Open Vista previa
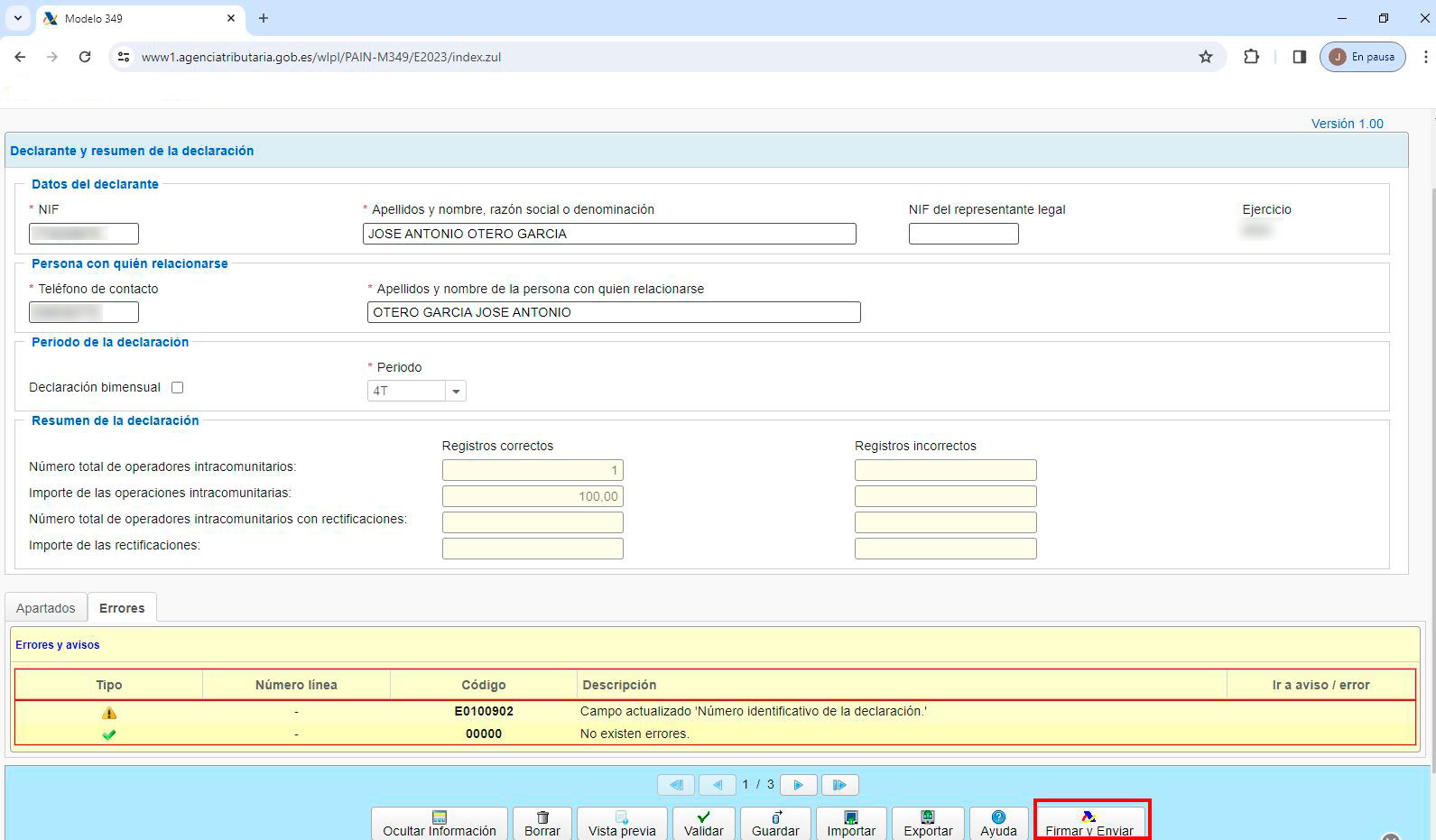Viewport: 1436px width, 840px height. pyautogui.click(x=622, y=823)
